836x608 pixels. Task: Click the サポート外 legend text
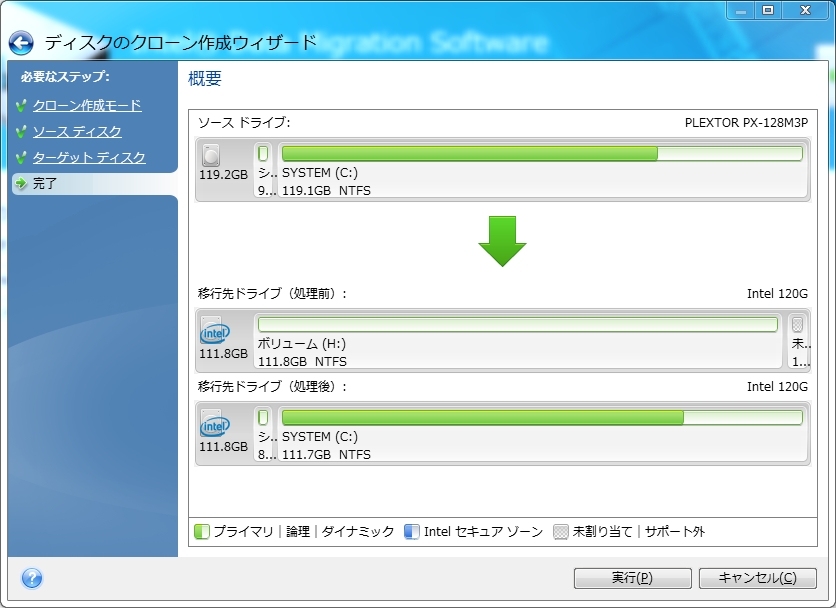click(x=675, y=532)
